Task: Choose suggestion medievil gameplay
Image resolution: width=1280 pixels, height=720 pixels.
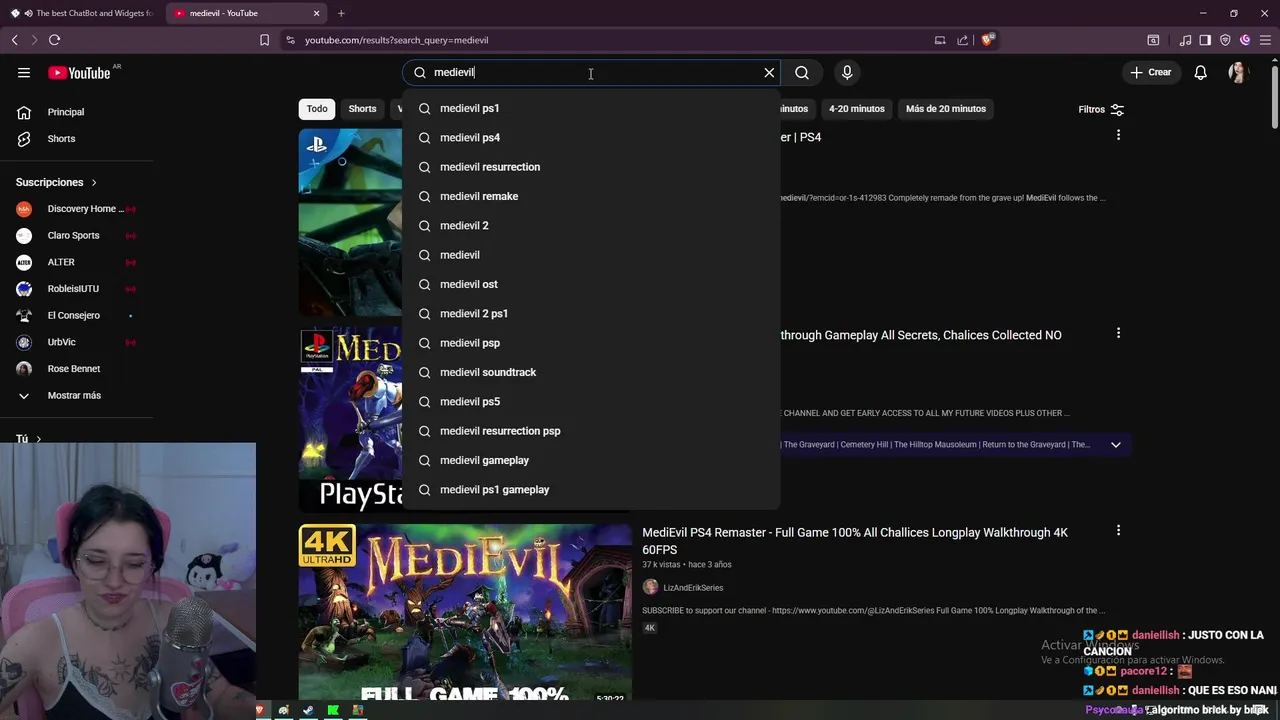Action: [590, 460]
